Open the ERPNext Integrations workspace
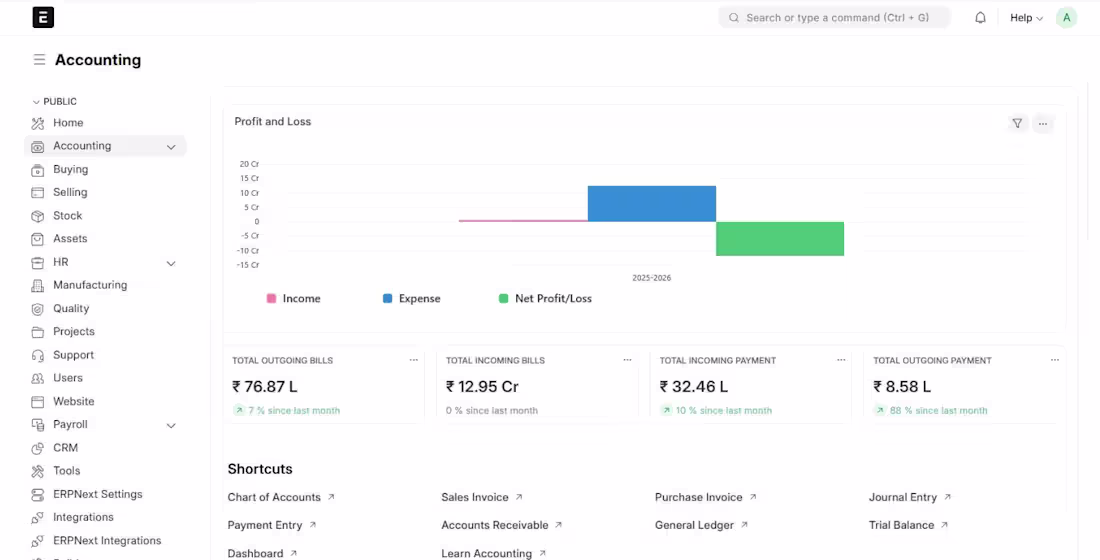Viewport: 1100px width, 560px height. (x=107, y=540)
